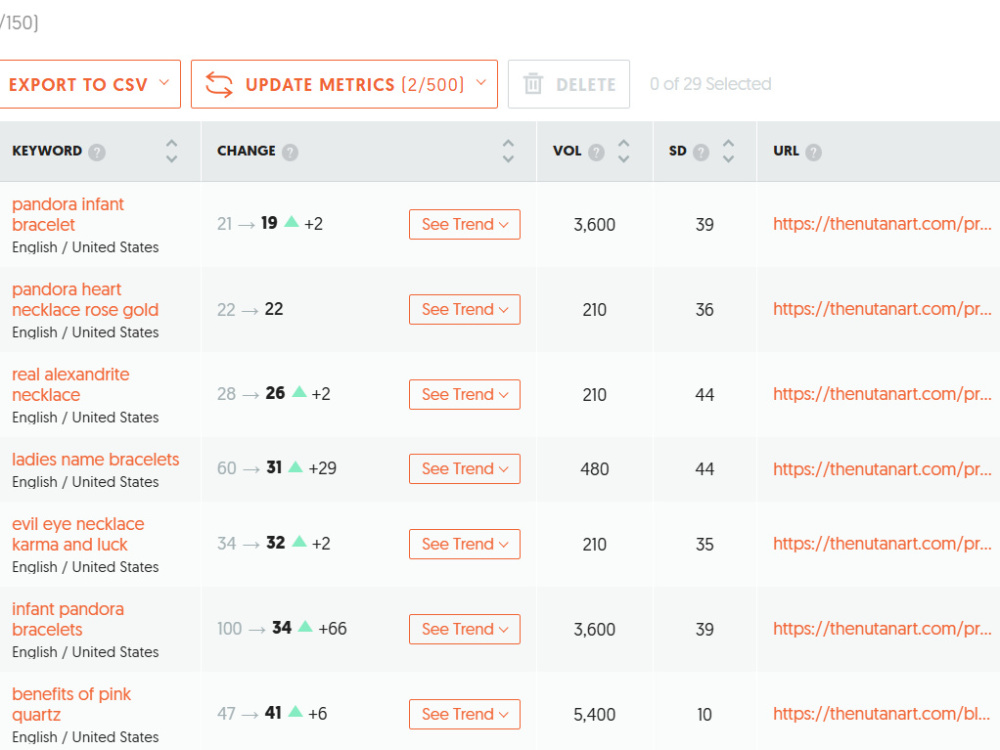Viewport: 1000px width, 750px height.
Task: Expand See Trend for ladies name bracelets
Action: pyautogui.click(x=465, y=469)
